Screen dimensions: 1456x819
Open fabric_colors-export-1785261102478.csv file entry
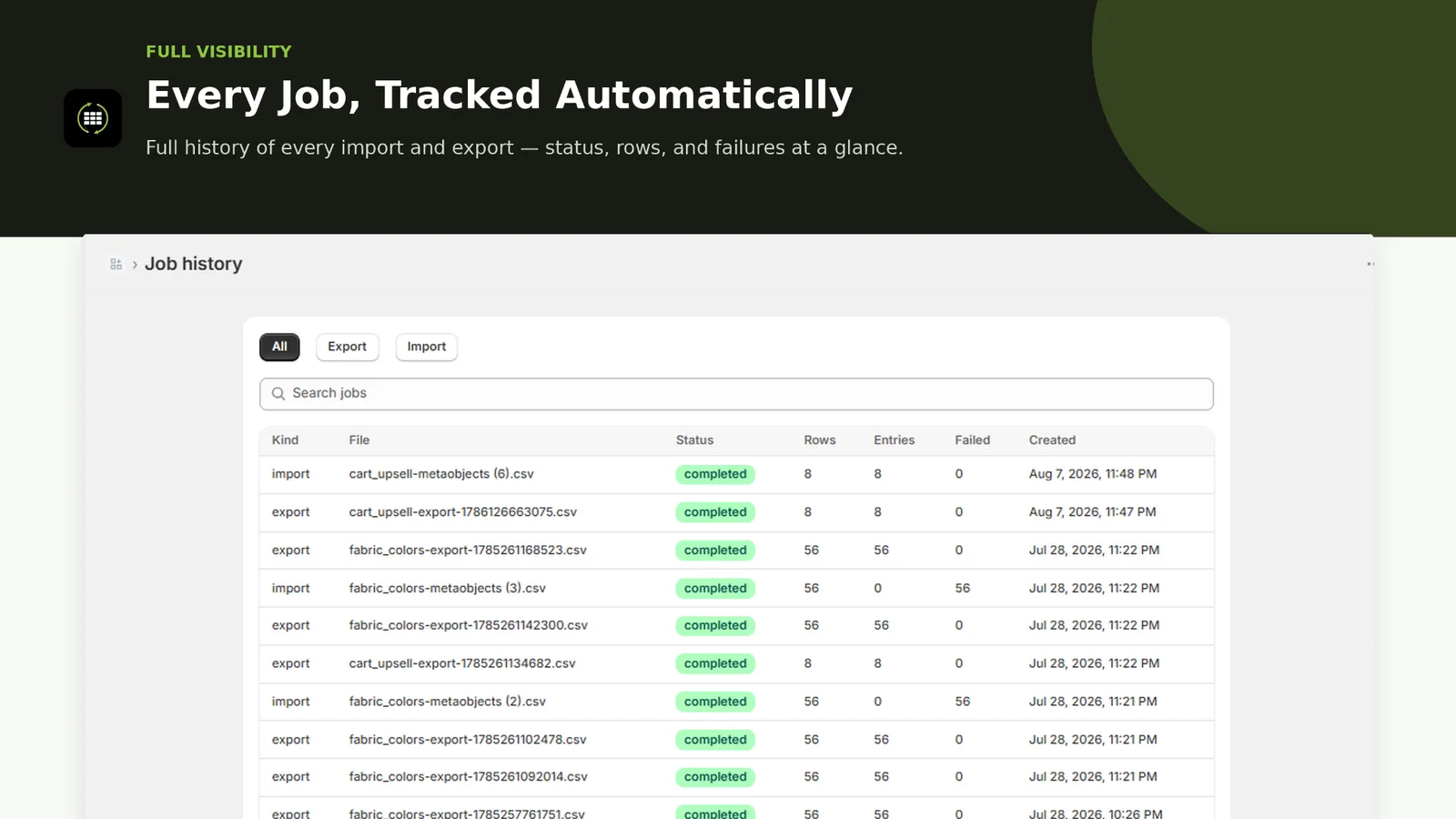pyautogui.click(x=468, y=740)
